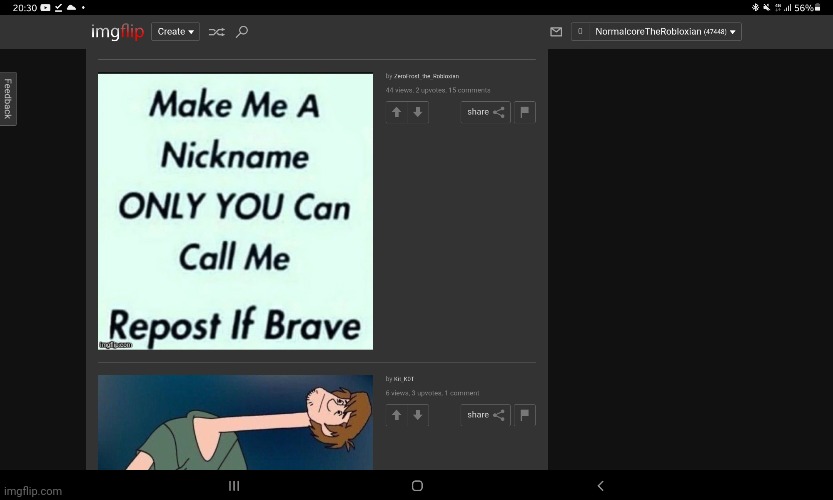The image size is (833, 500).
Task: Upvote the Kit_KDT meme post
Action: [x=396, y=415]
